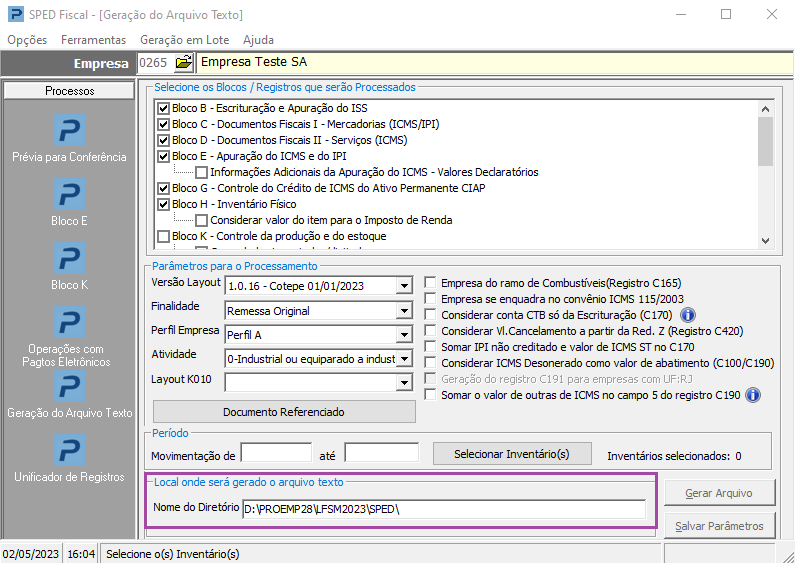Uncheck Bloco H - Inventário Físico
Image resolution: width=795 pixels, height=563 pixels.
pyautogui.click(x=163, y=204)
